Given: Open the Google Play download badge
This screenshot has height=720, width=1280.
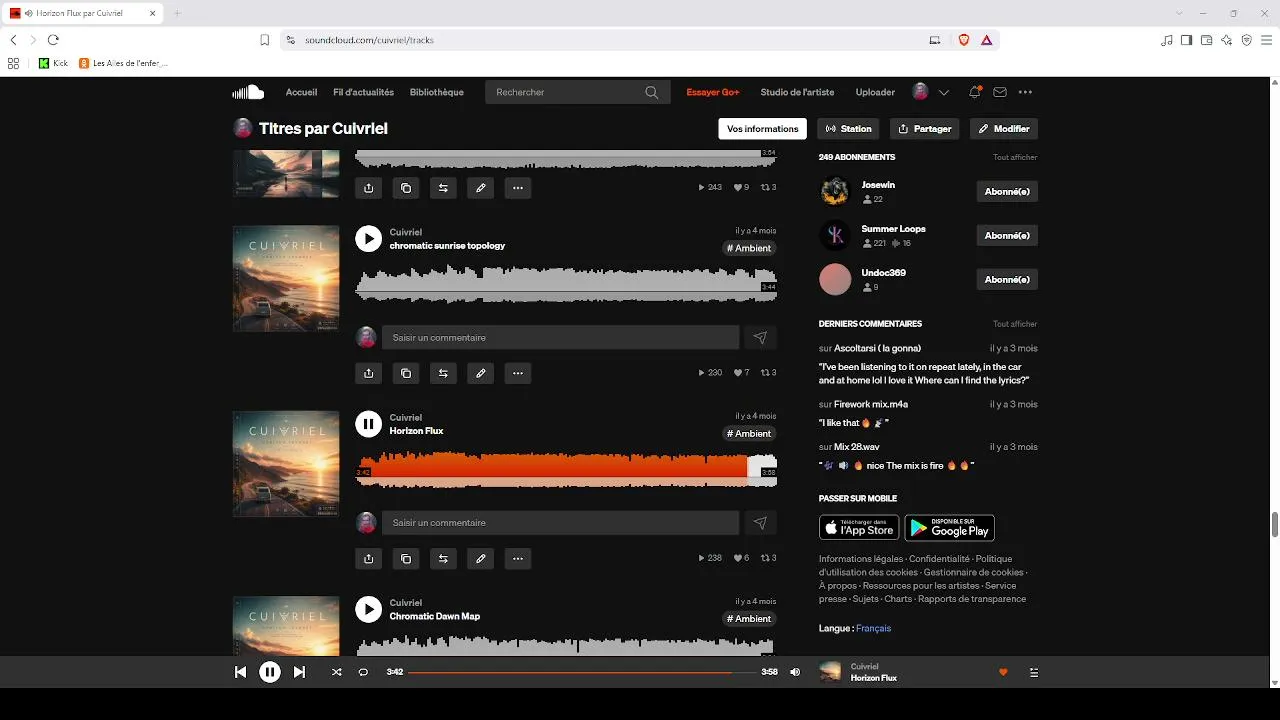Looking at the screenshot, I should pyautogui.click(x=949, y=527).
